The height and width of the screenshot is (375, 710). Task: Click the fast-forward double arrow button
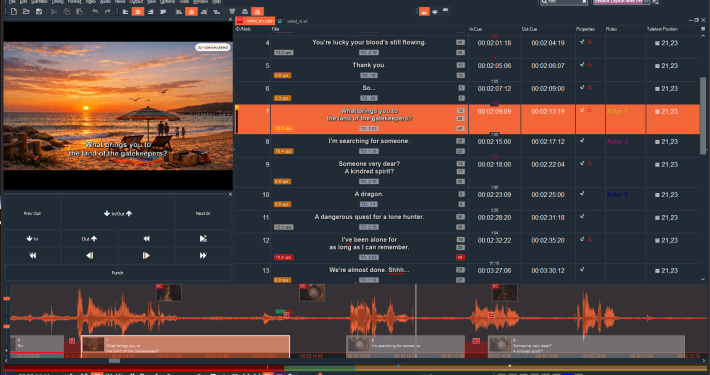[203, 255]
